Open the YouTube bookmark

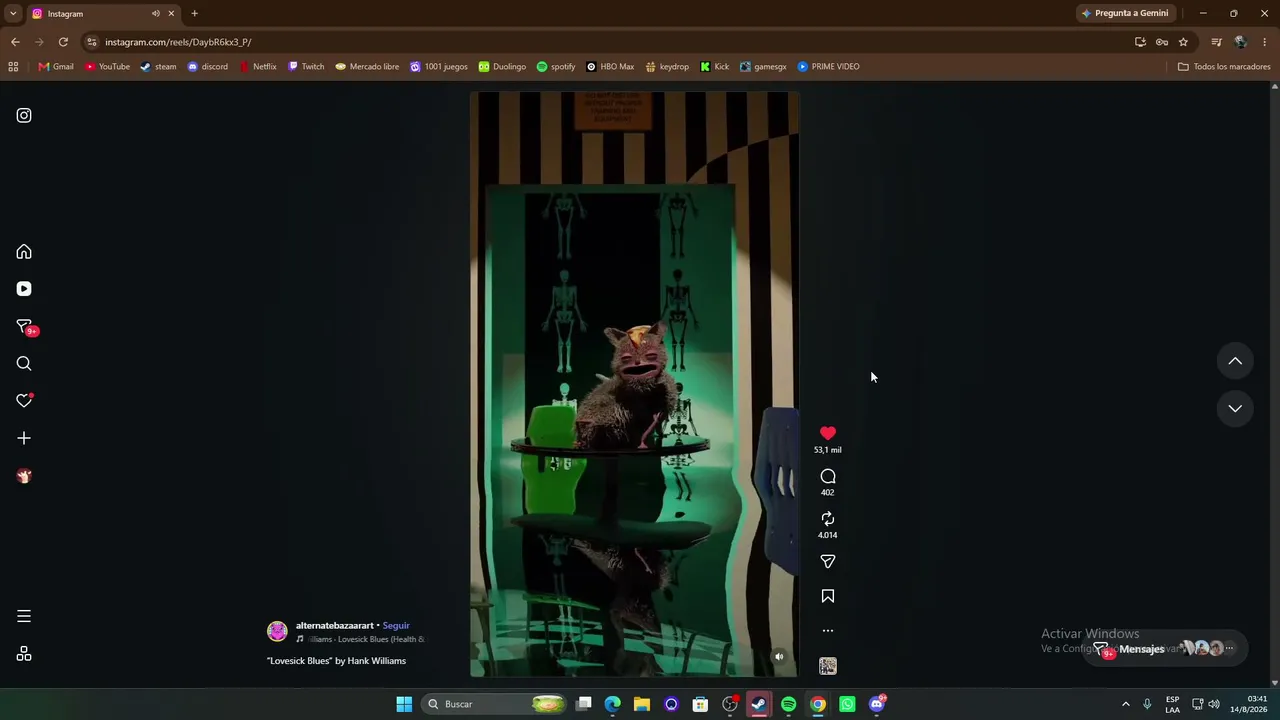tap(107, 67)
